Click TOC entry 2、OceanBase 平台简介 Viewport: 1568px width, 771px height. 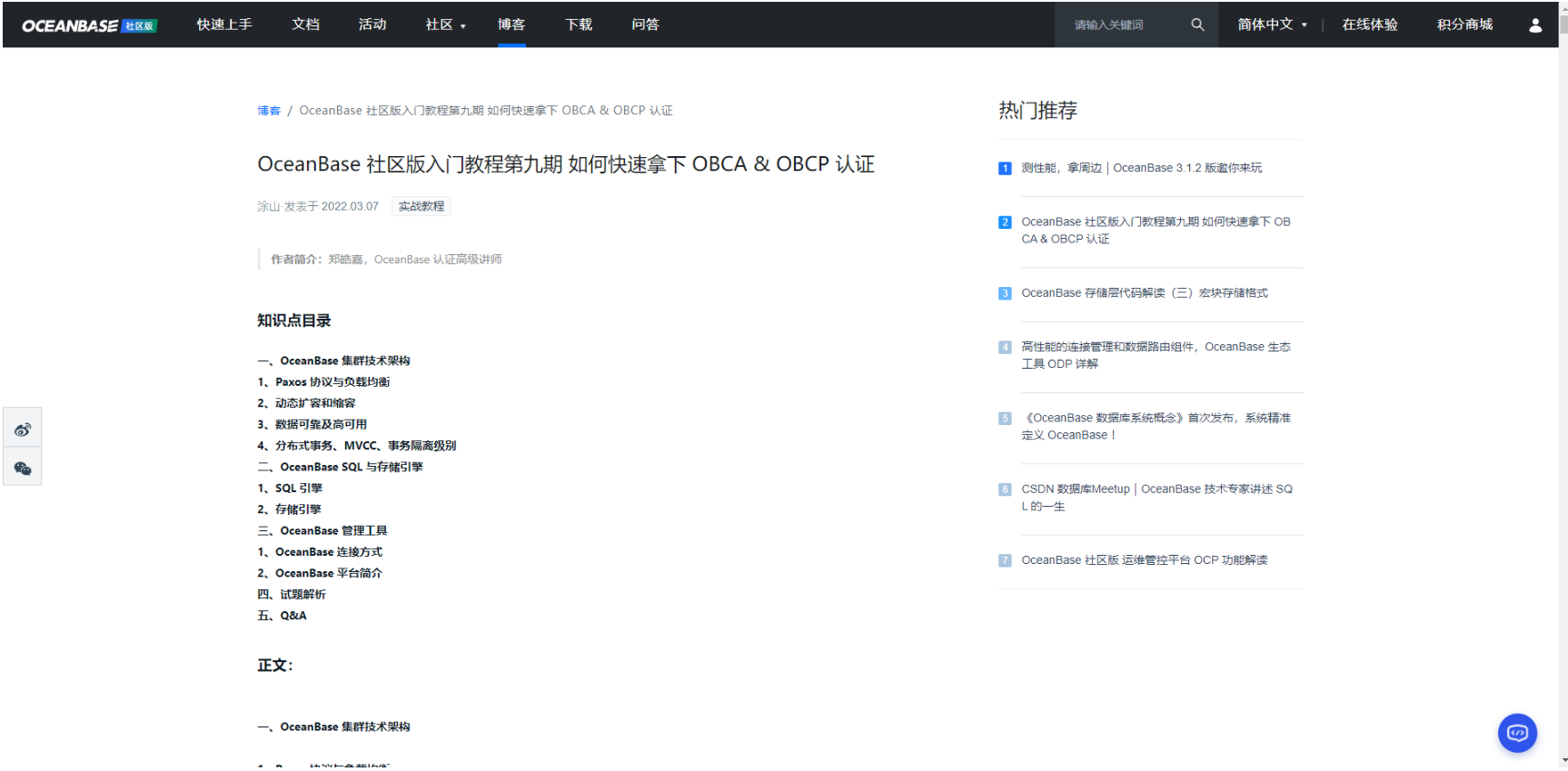[x=320, y=573]
